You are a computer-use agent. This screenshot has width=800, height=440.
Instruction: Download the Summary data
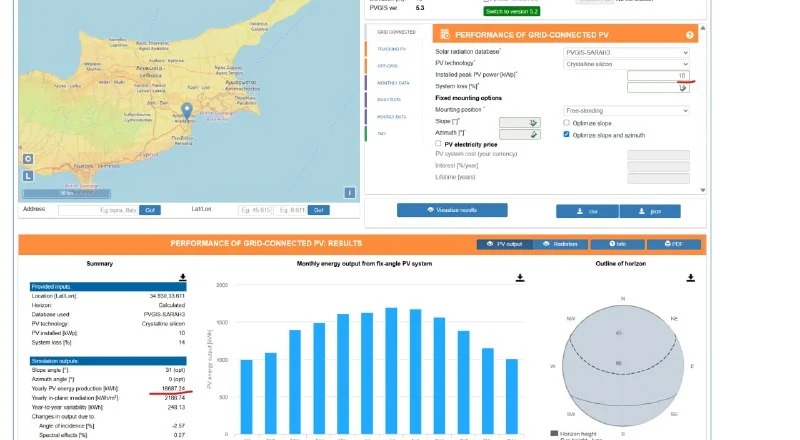point(183,277)
